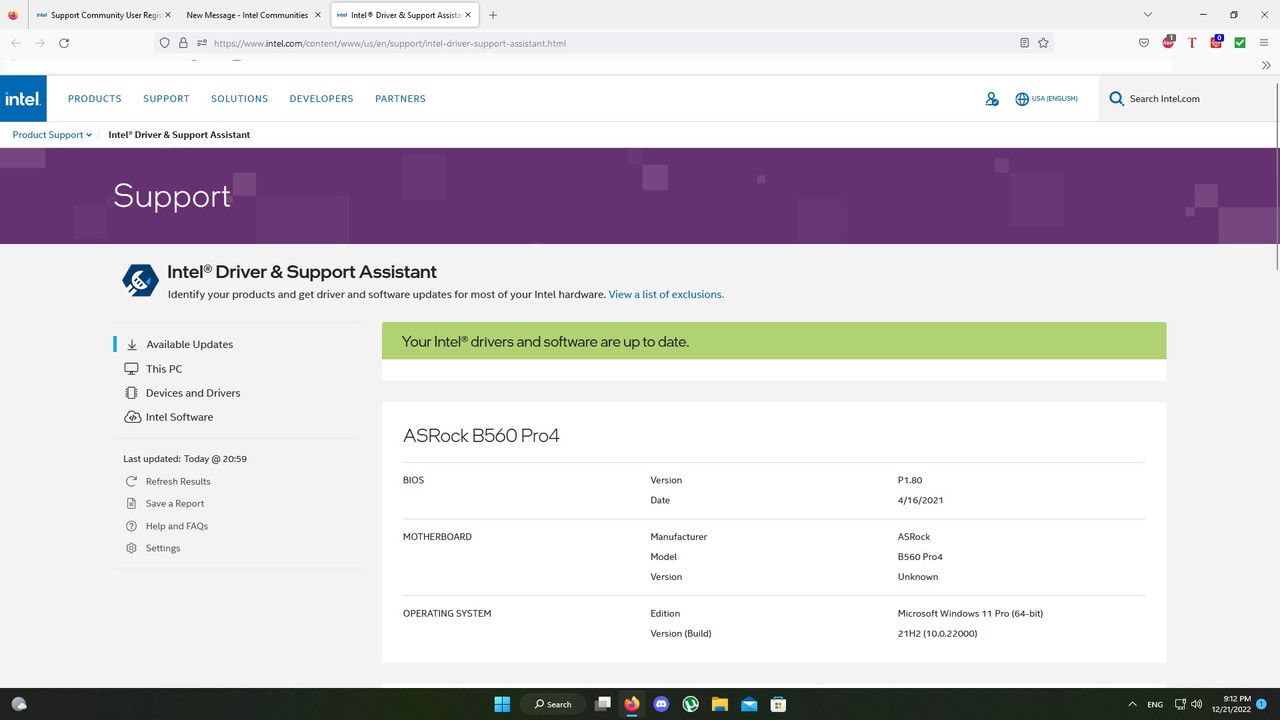Open the SUPPORT menu
The width and height of the screenshot is (1280, 720).
(x=166, y=99)
